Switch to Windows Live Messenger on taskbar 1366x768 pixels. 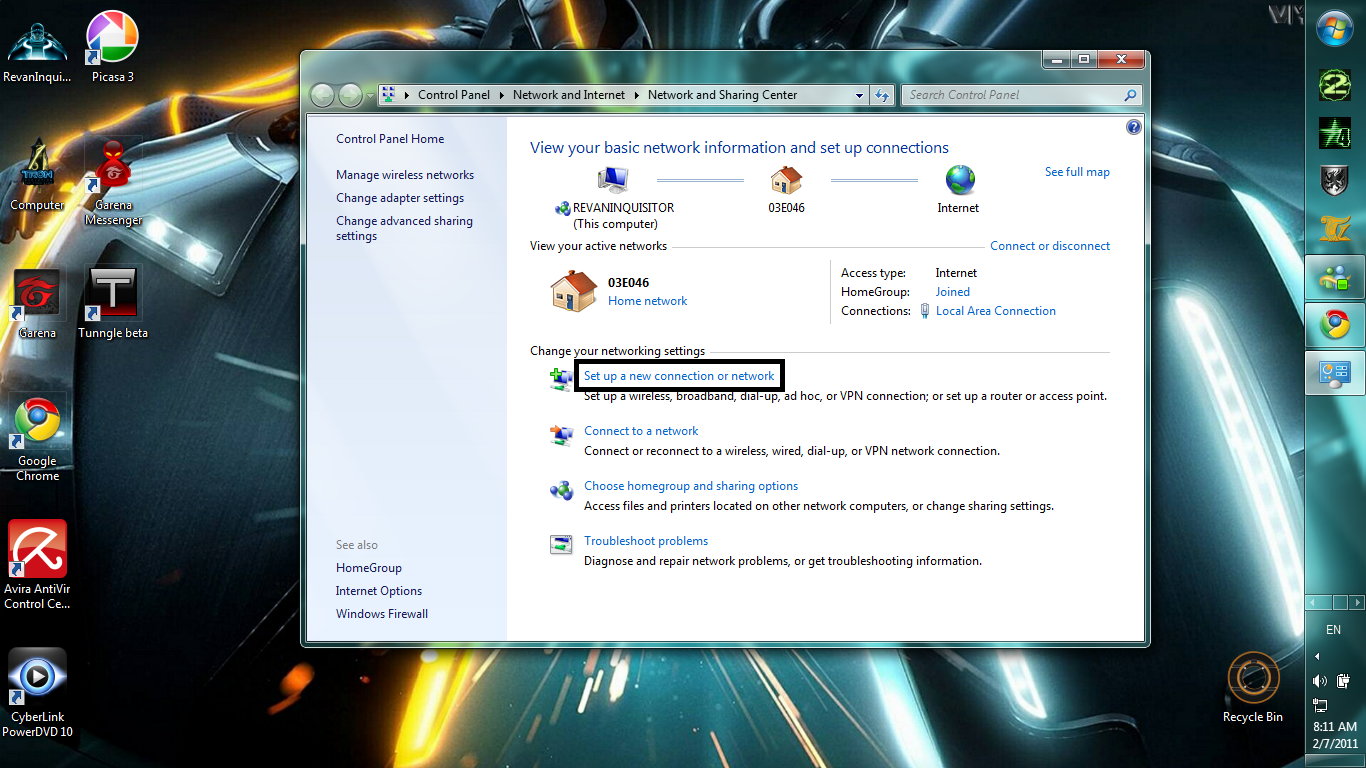(x=1335, y=277)
